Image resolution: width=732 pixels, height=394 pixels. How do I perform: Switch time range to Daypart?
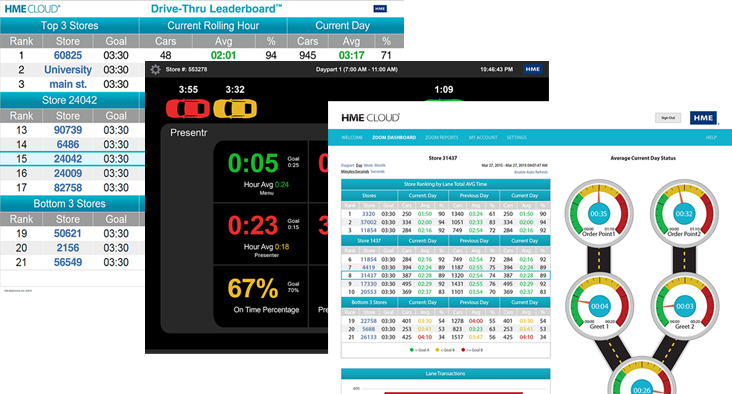pos(347,165)
